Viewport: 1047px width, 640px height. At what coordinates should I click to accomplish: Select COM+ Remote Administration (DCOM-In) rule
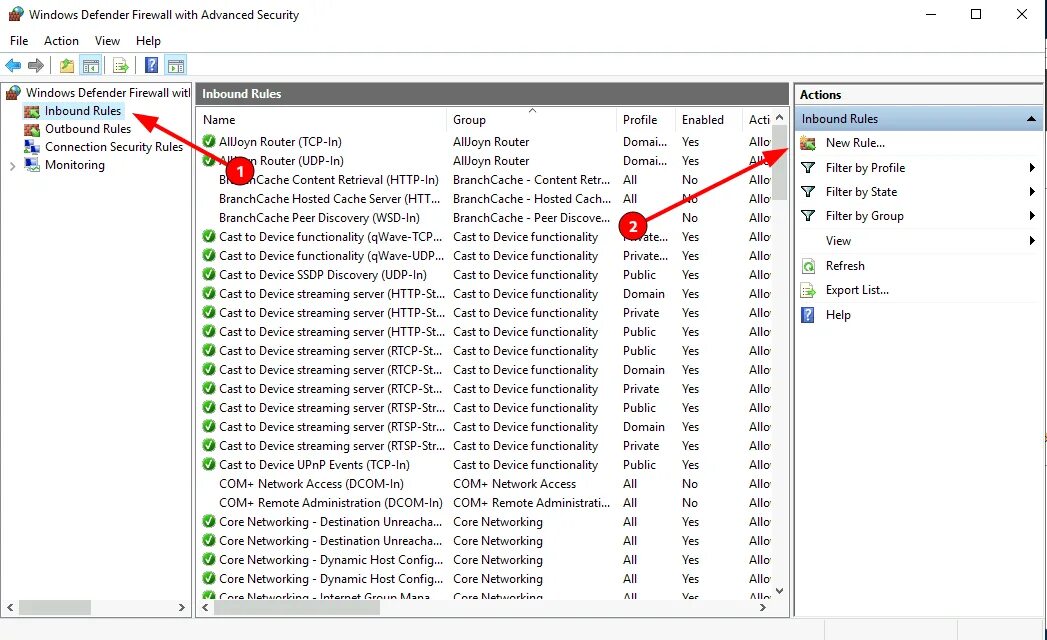coord(331,502)
